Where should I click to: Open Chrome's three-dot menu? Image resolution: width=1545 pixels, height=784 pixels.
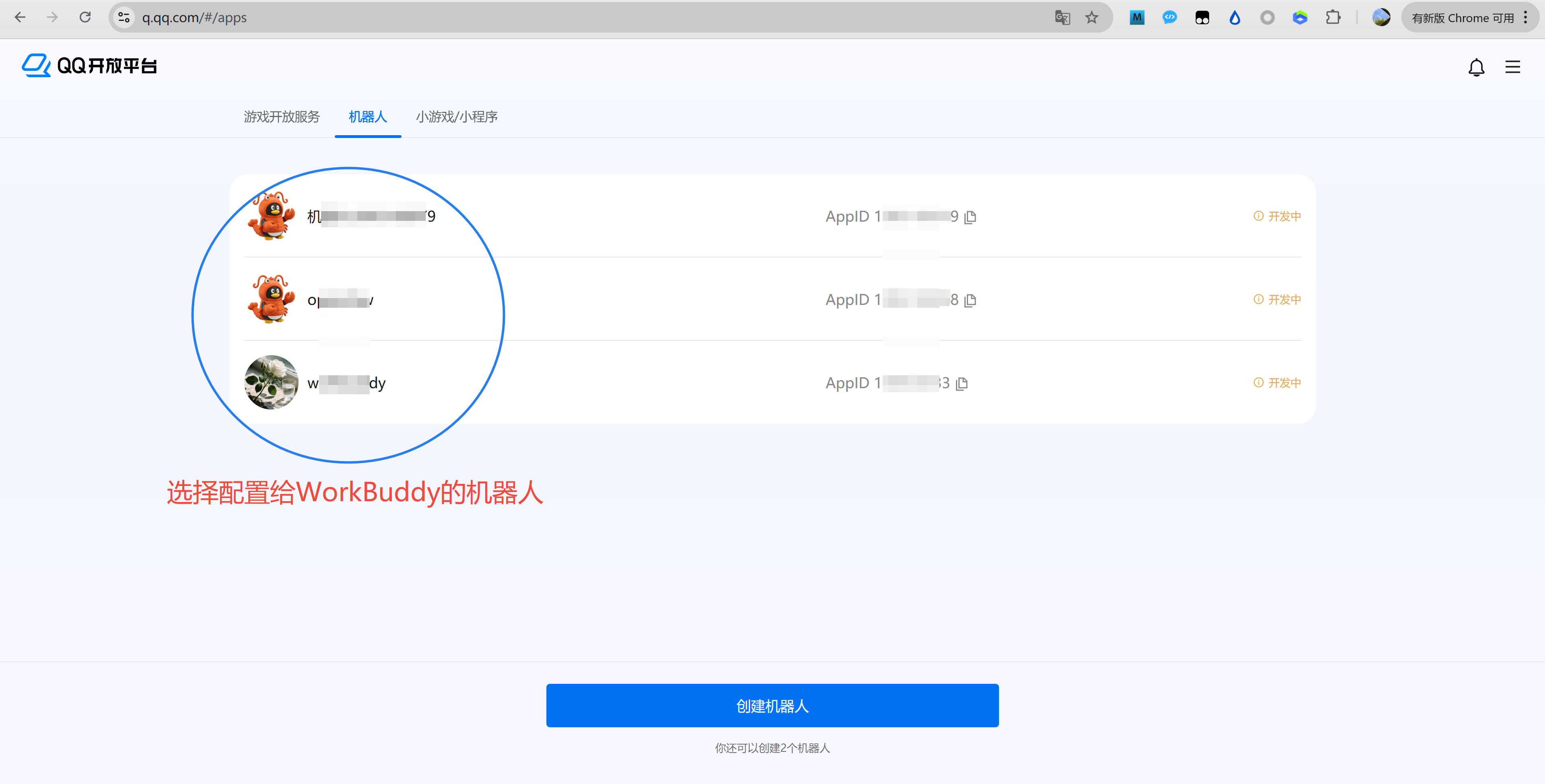click(1525, 17)
